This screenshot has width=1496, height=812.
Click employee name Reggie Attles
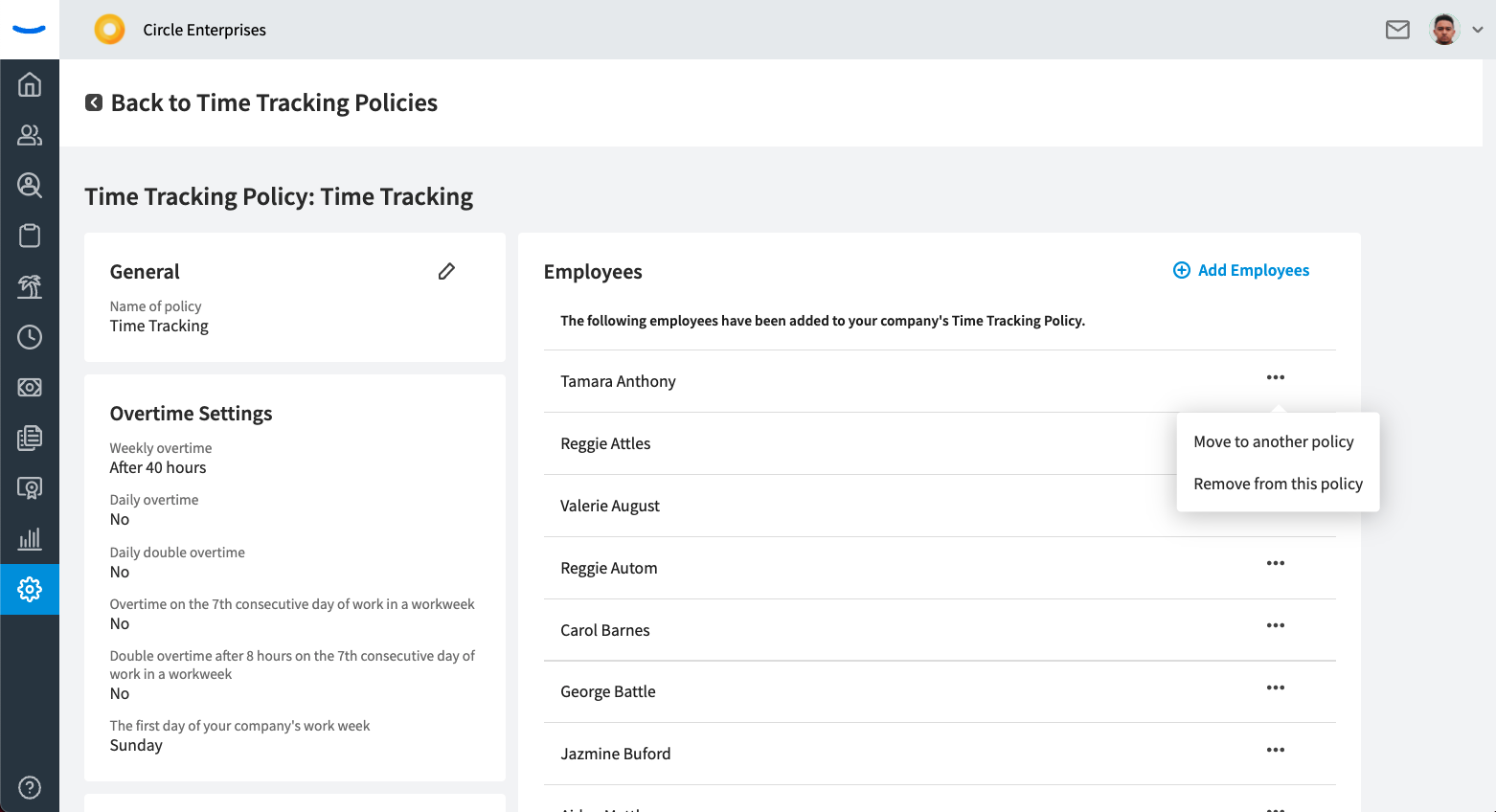pos(605,443)
